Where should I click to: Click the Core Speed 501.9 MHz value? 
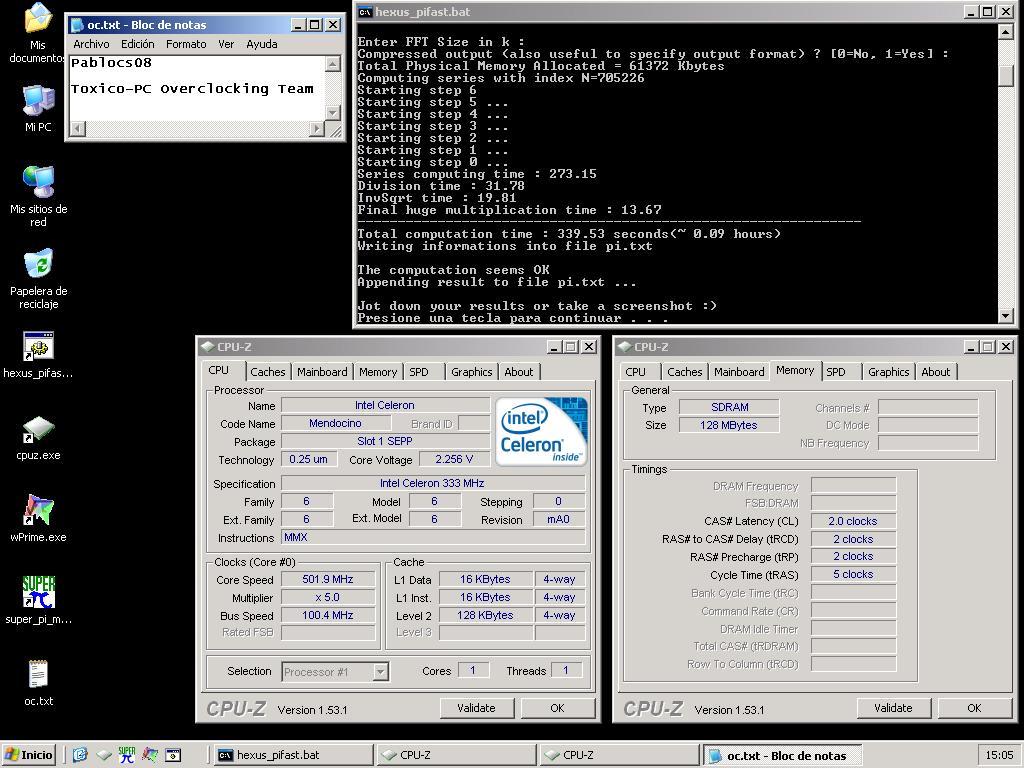(x=328, y=579)
